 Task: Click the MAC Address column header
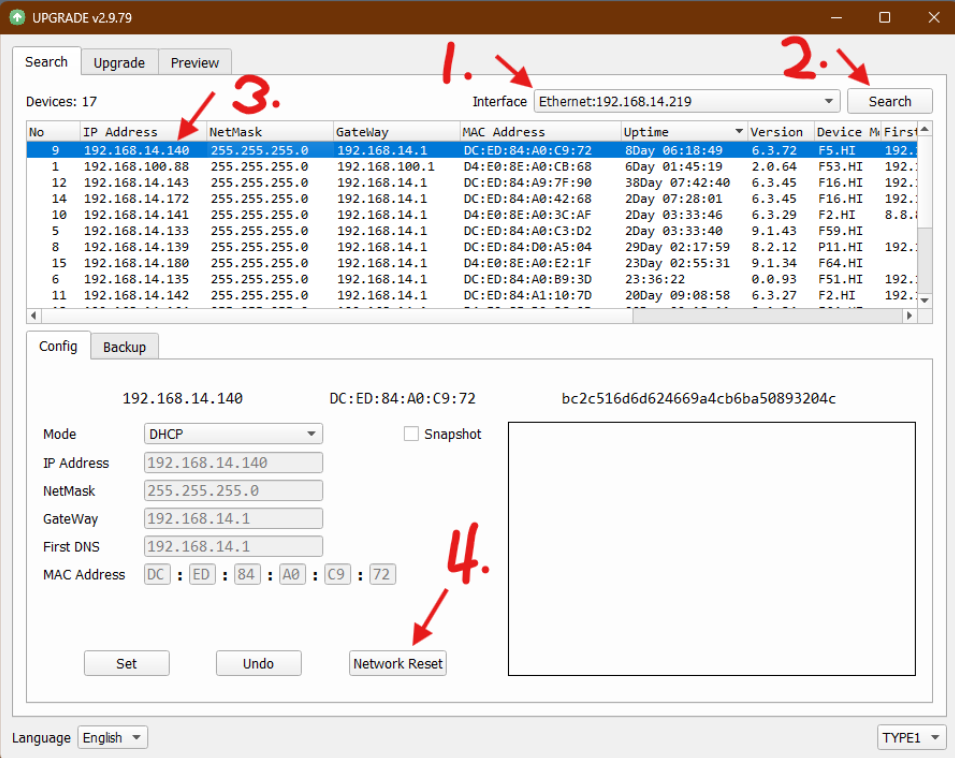(x=538, y=132)
